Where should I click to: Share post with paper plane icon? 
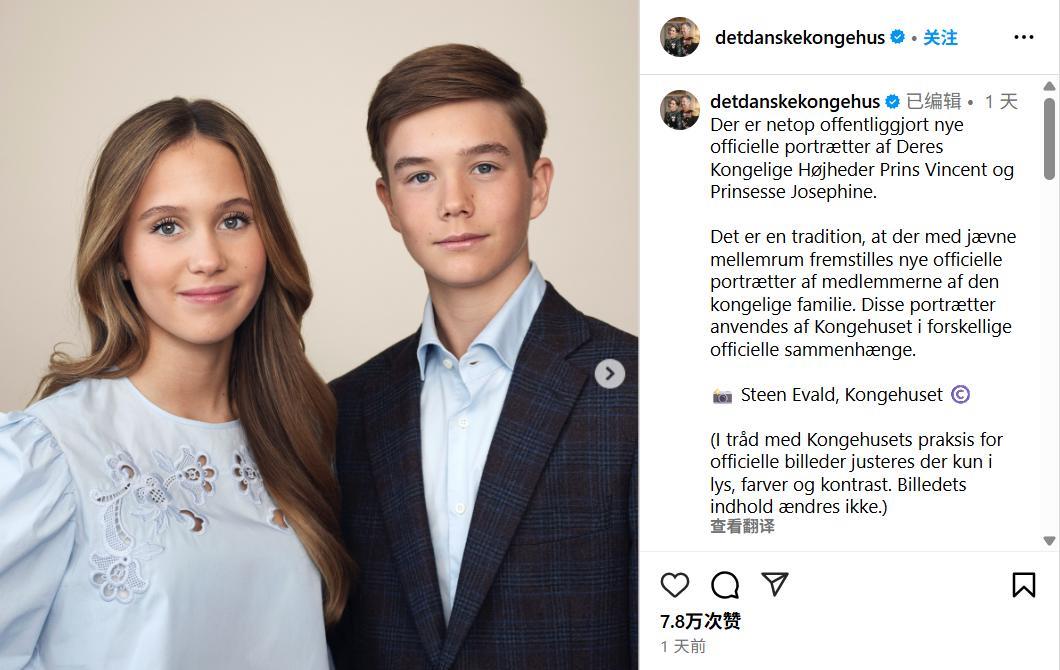pyautogui.click(x=775, y=583)
